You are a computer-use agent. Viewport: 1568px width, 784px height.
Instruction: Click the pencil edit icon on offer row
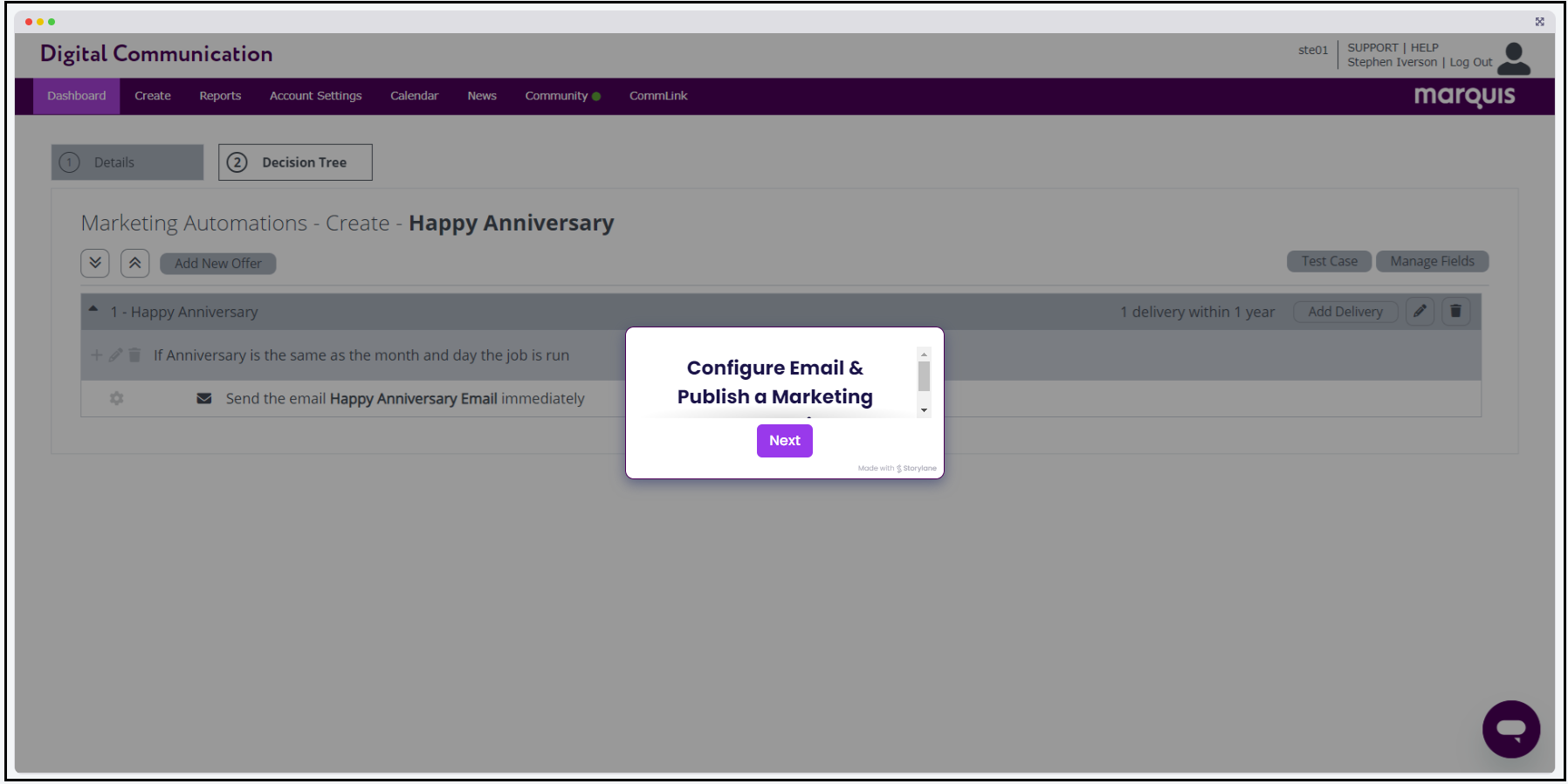pyautogui.click(x=1420, y=312)
